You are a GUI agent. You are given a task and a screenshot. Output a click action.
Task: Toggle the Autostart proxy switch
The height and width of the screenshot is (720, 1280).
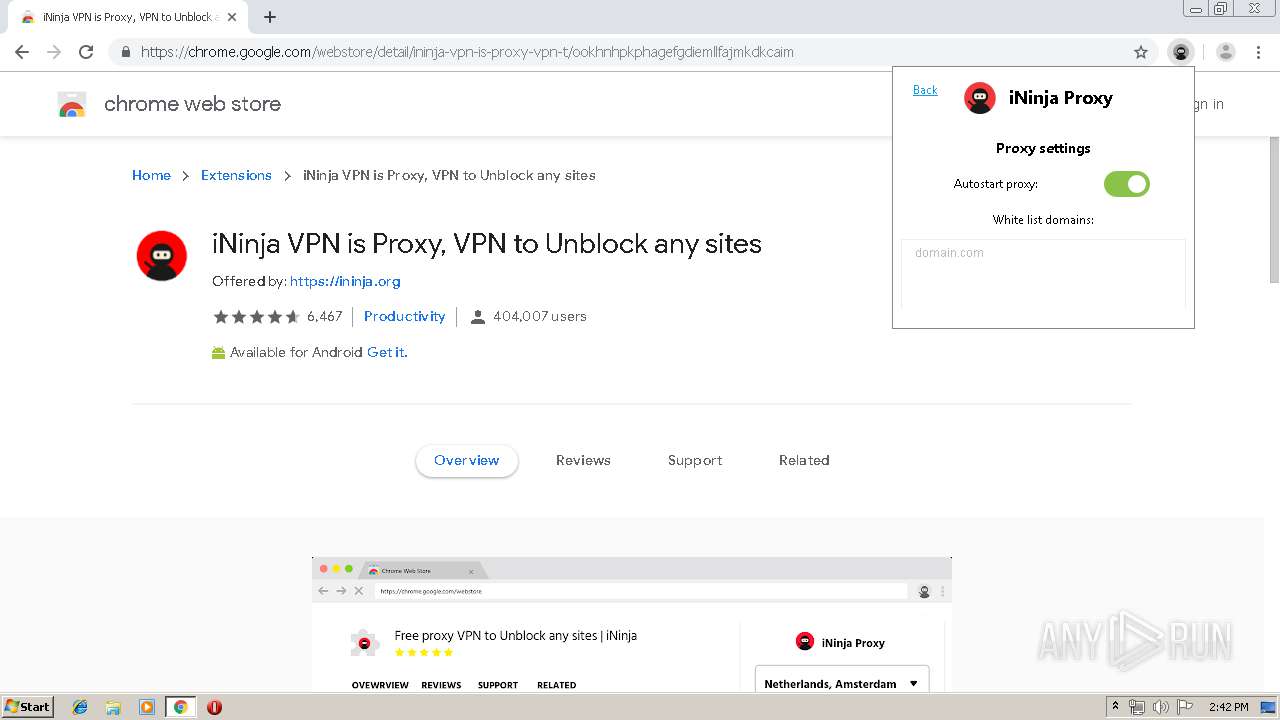tap(1127, 184)
